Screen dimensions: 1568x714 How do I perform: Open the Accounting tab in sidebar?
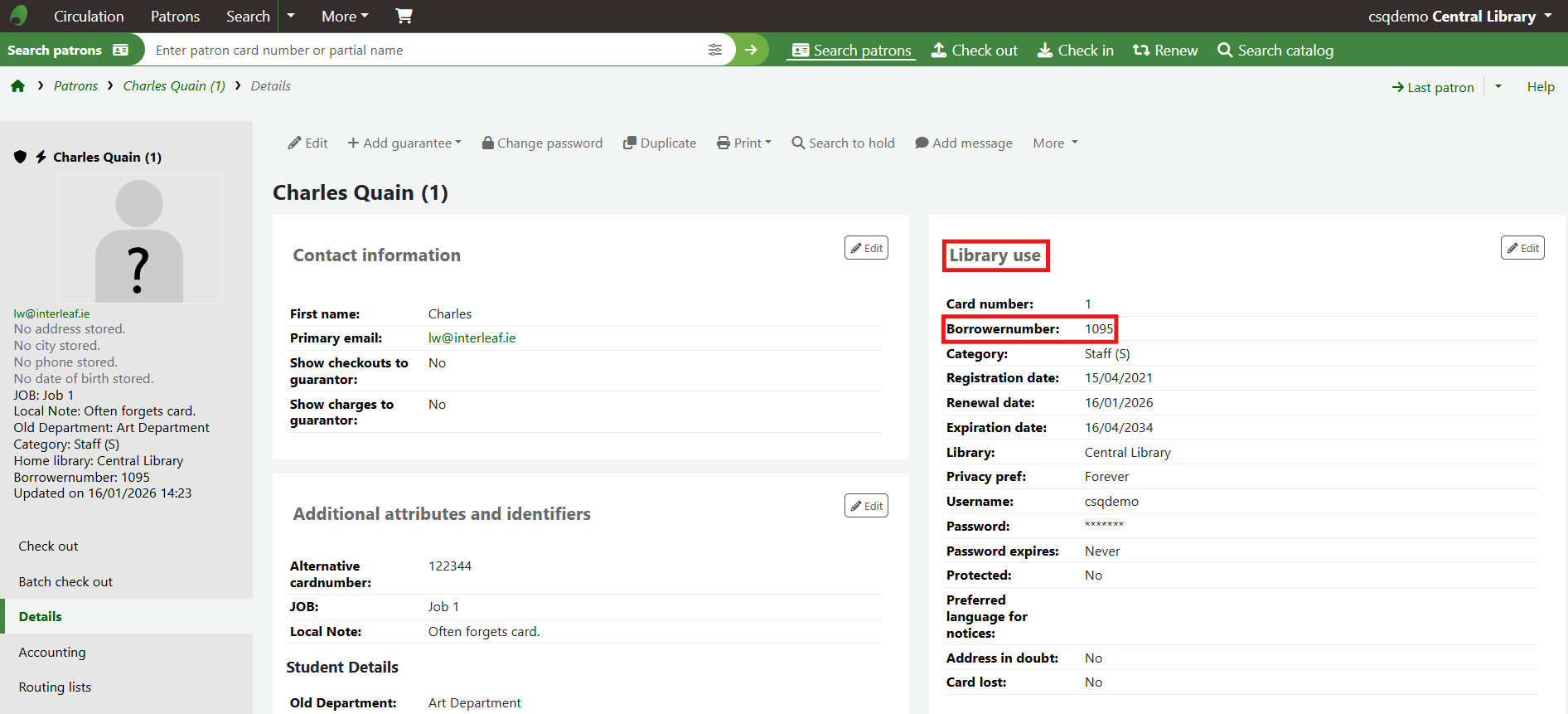[x=52, y=653]
